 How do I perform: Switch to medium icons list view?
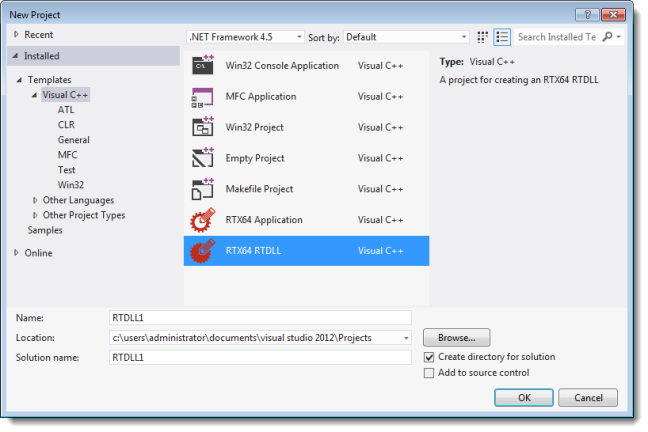click(x=502, y=37)
